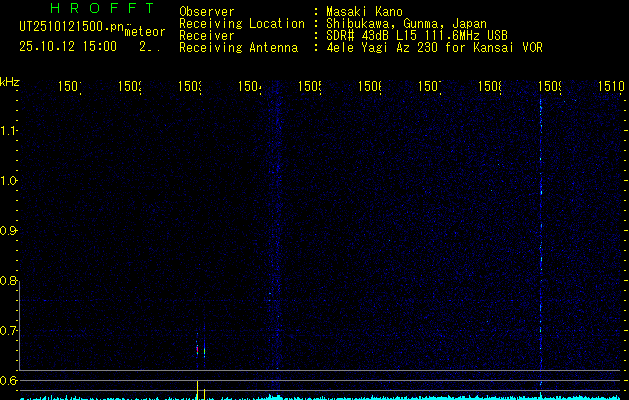Click the 1.1 kHz frequency tick label
Image resolution: width=629 pixels, height=400 pixels.
point(8,130)
